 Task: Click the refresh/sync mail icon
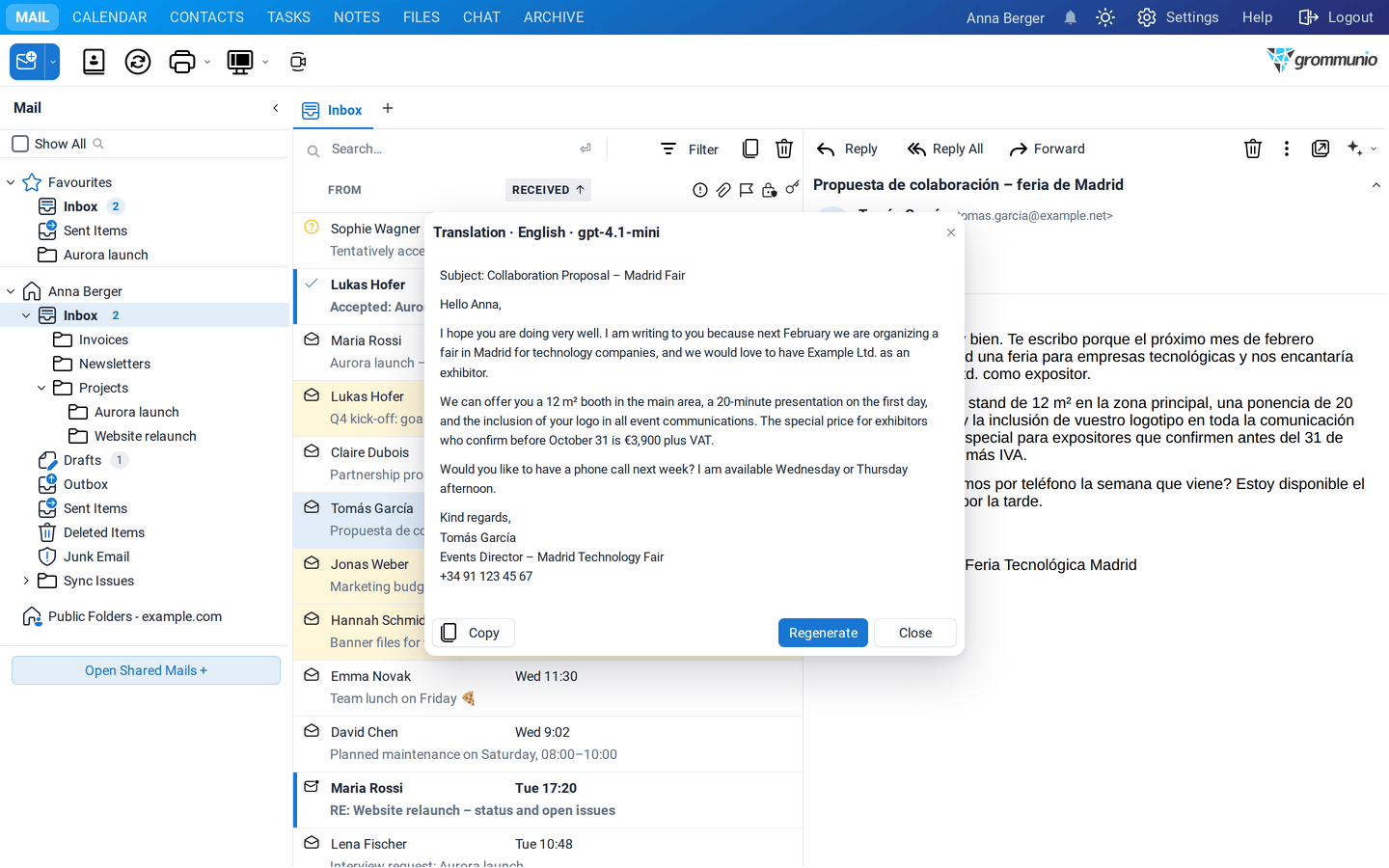[x=138, y=62]
